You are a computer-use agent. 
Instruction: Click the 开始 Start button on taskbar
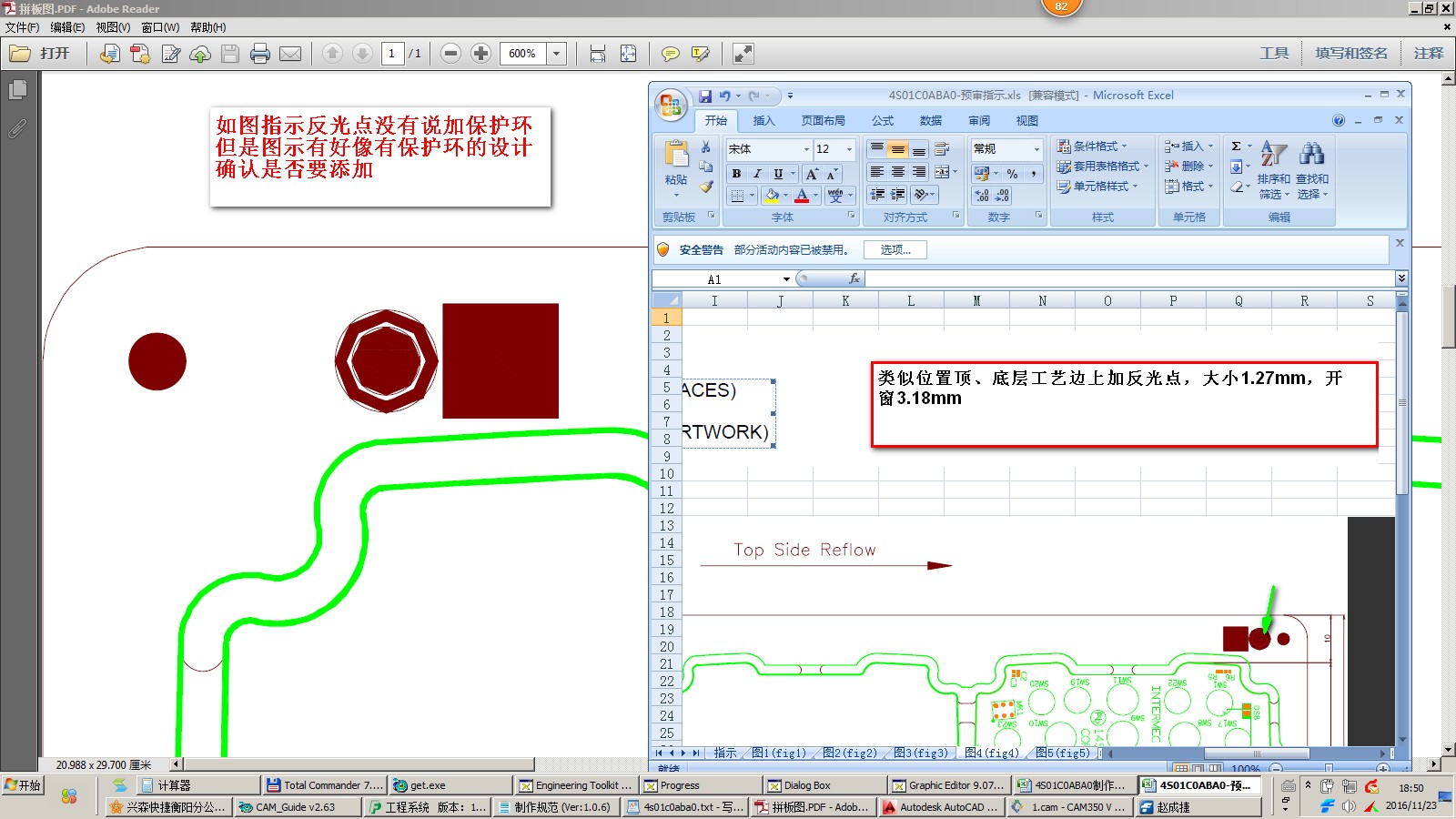click(24, 785)
